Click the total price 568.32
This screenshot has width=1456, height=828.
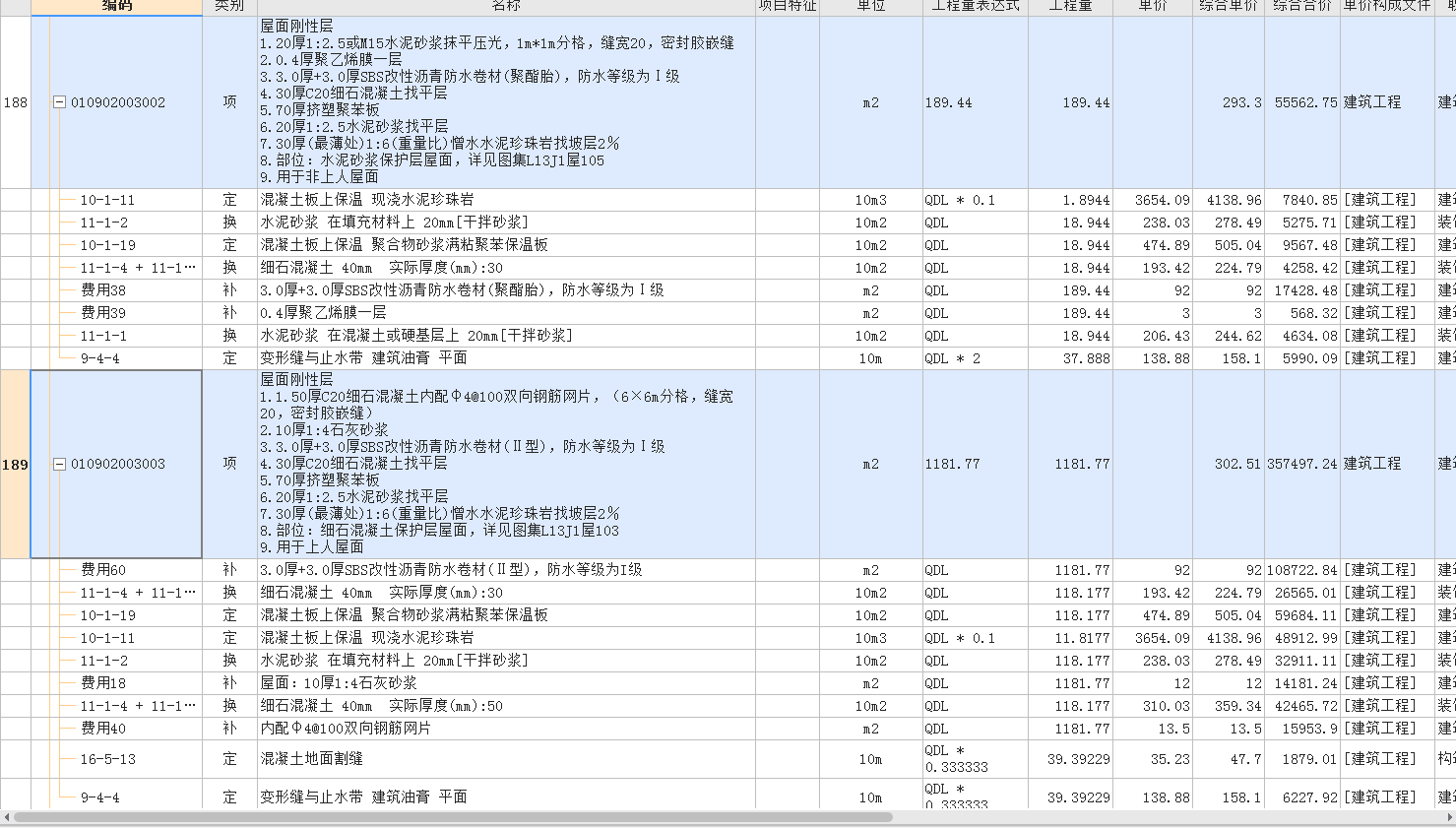point(1314,313)
